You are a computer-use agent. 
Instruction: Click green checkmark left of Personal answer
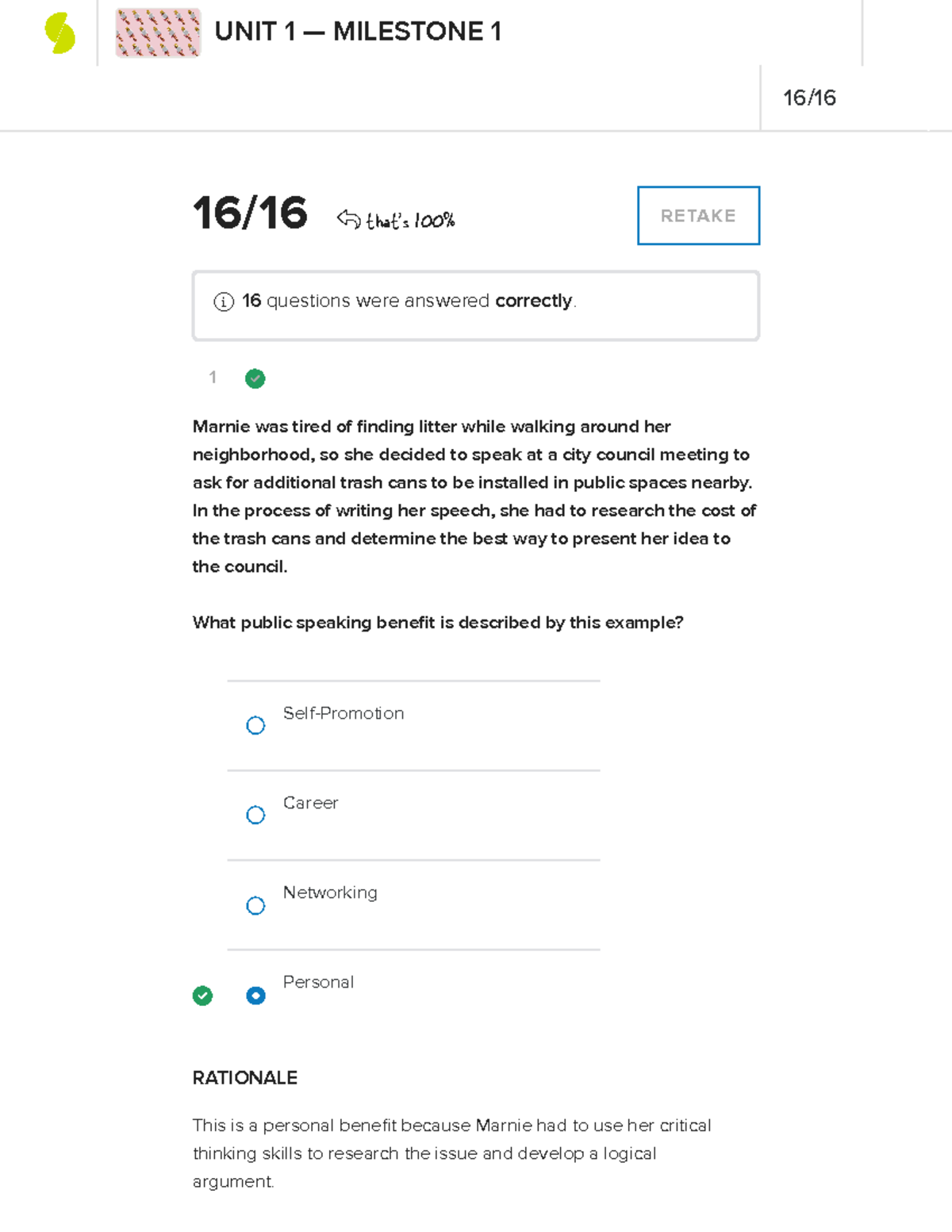(202, 996)
